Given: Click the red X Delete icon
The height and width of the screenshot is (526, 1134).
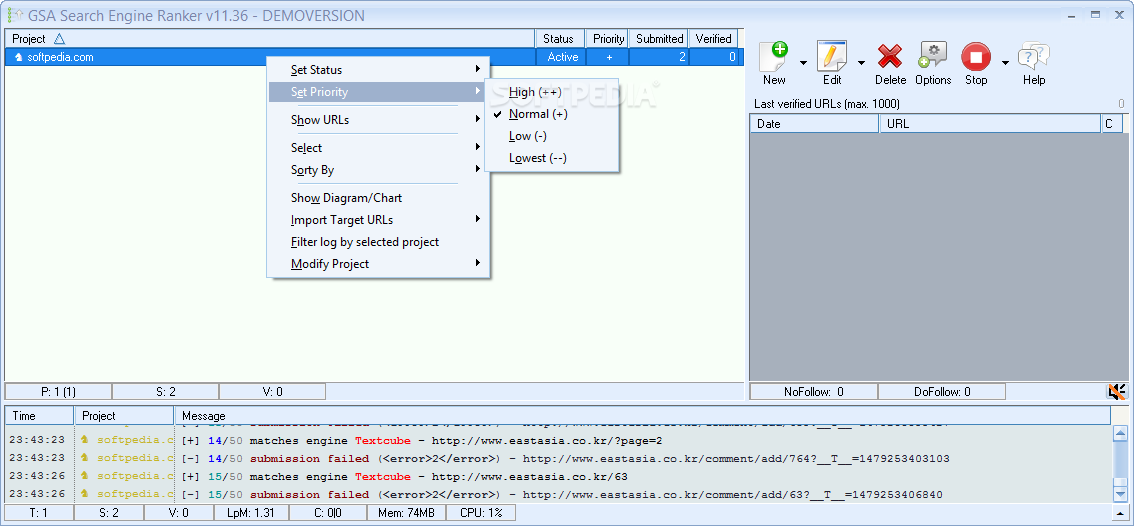Looking at the screenshot, I should pos(890,56).
